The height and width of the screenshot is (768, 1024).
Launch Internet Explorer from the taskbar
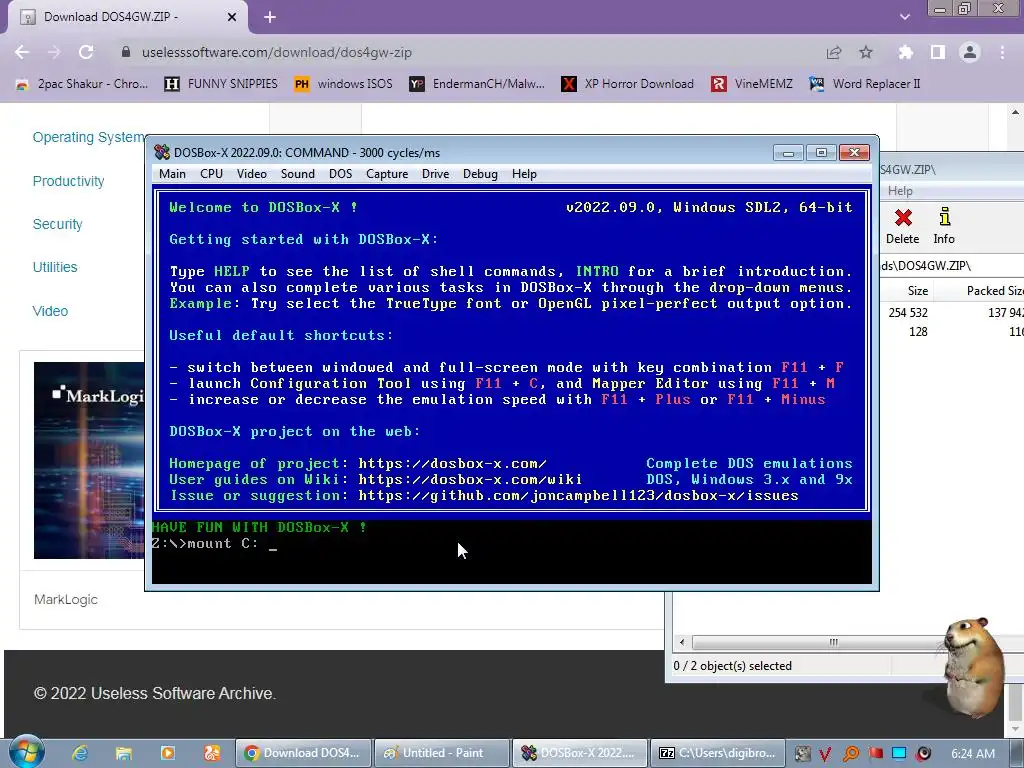tap(80, 753)
